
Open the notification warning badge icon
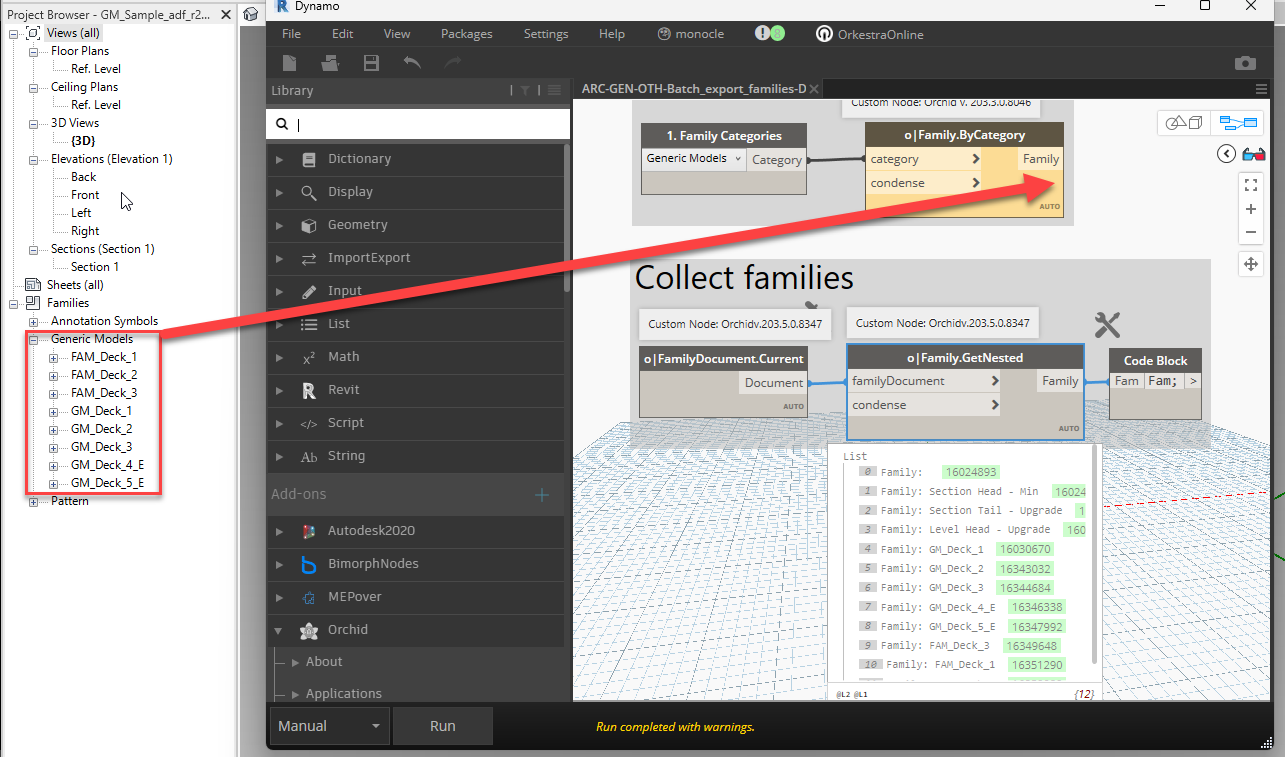[x=770, y=33]
